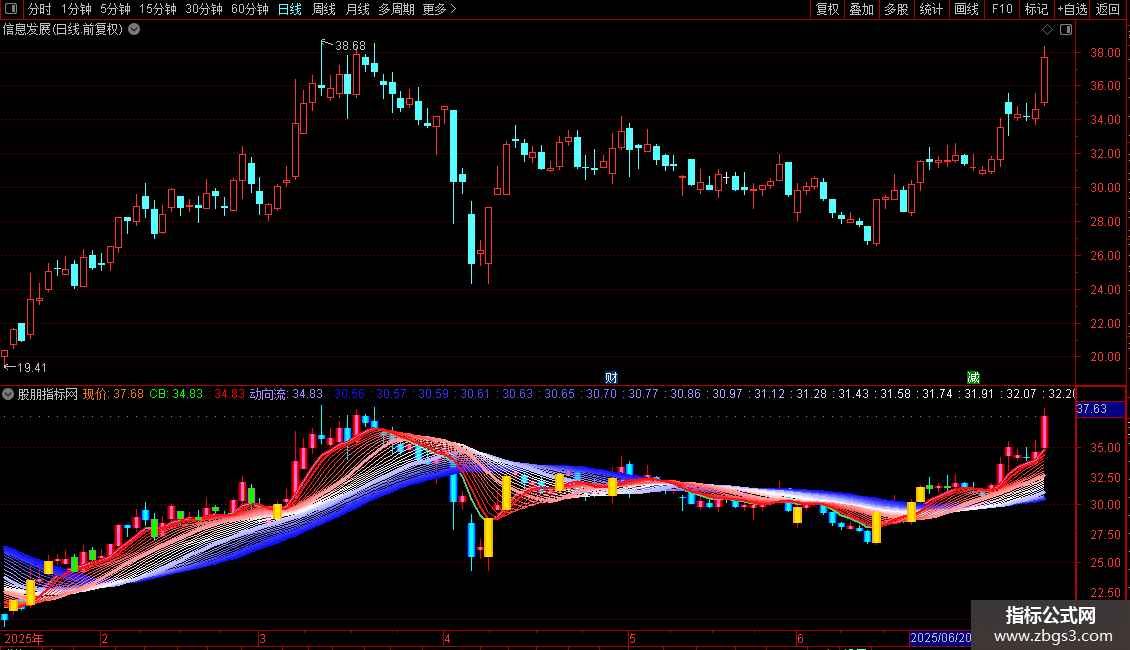
Task: Switch to 分时 view
Action: [x=40, y=9]
